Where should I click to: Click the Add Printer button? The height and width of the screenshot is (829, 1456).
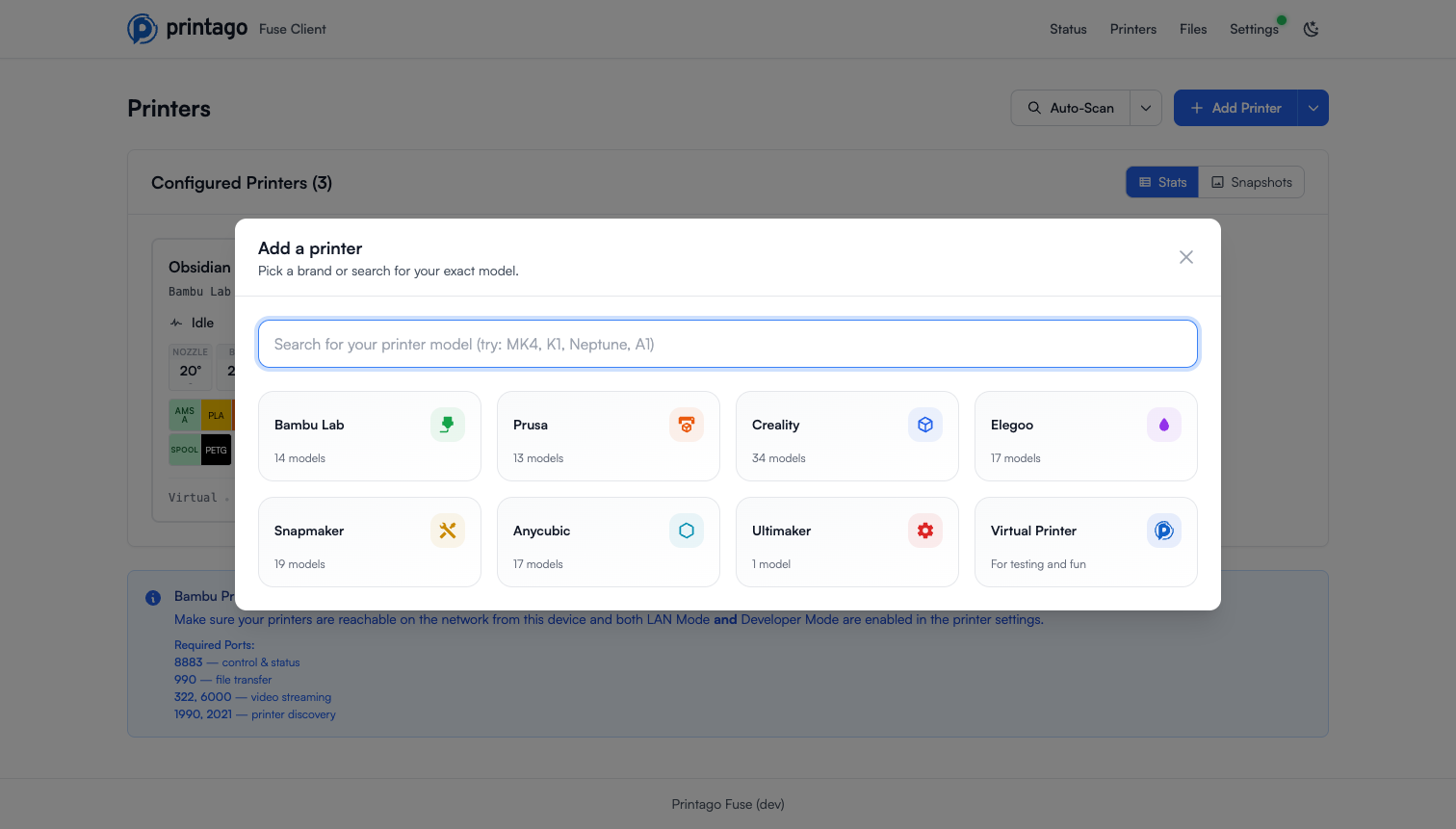pyautogui.click(x=1235, y=108)
